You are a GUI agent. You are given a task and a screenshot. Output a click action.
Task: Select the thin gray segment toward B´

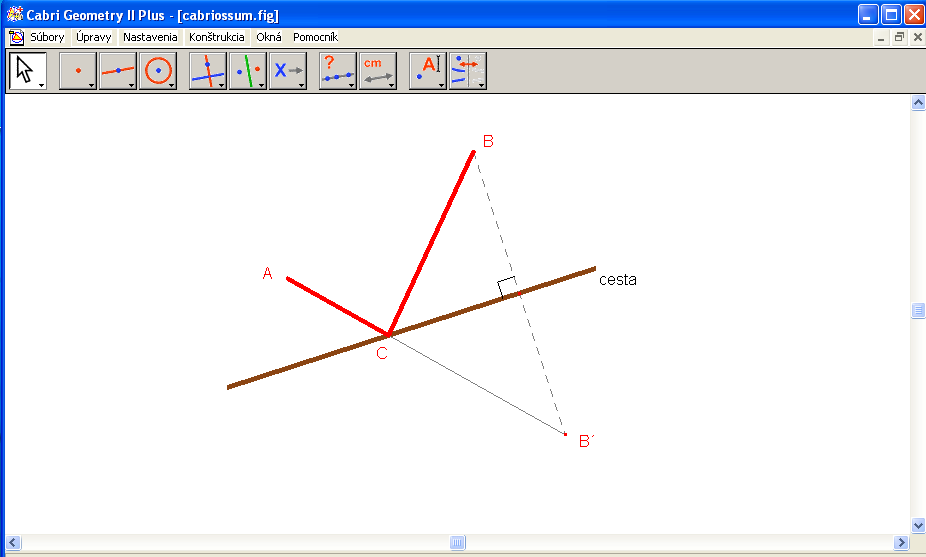477,385
